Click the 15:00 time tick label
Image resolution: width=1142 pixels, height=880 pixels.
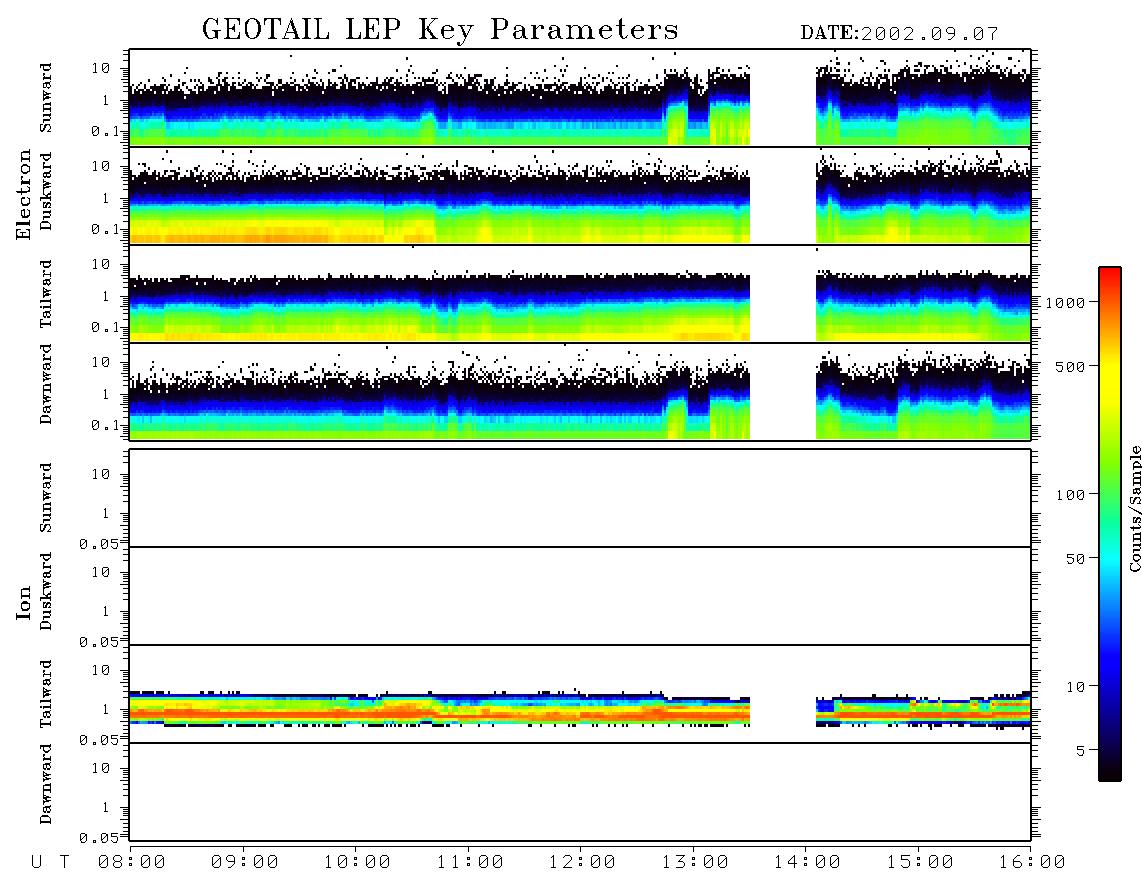[920, 862]
